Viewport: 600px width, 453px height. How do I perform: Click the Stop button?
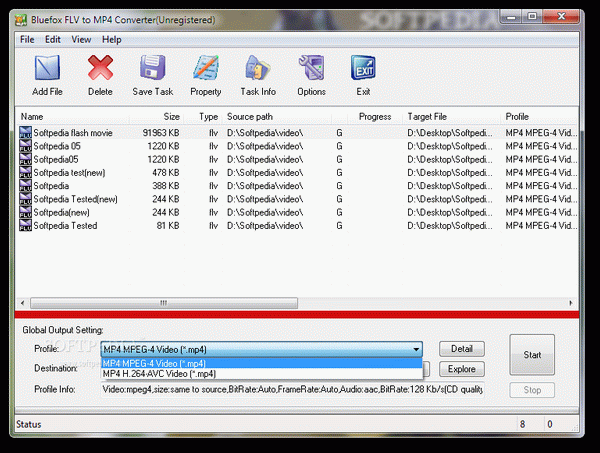click(532, 390)
